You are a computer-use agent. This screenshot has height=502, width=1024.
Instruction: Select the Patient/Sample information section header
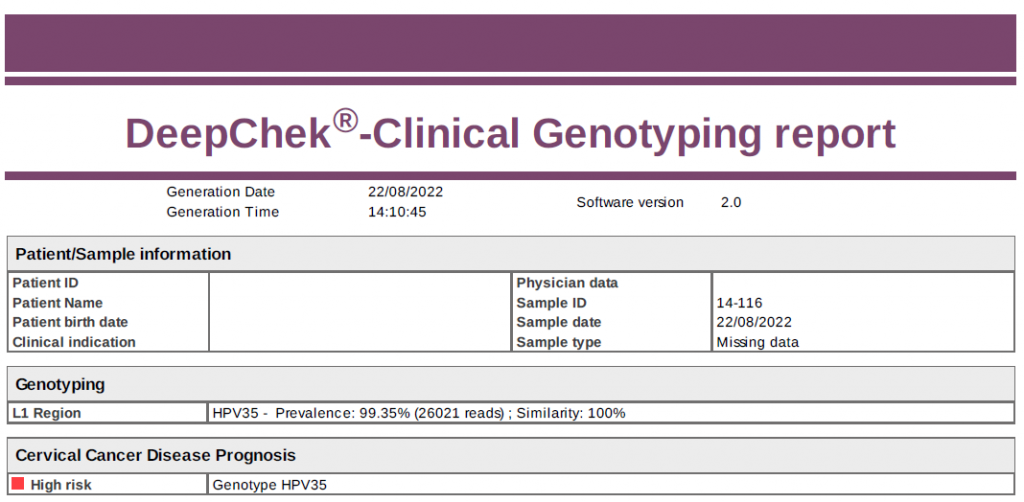tap(124, 254)
